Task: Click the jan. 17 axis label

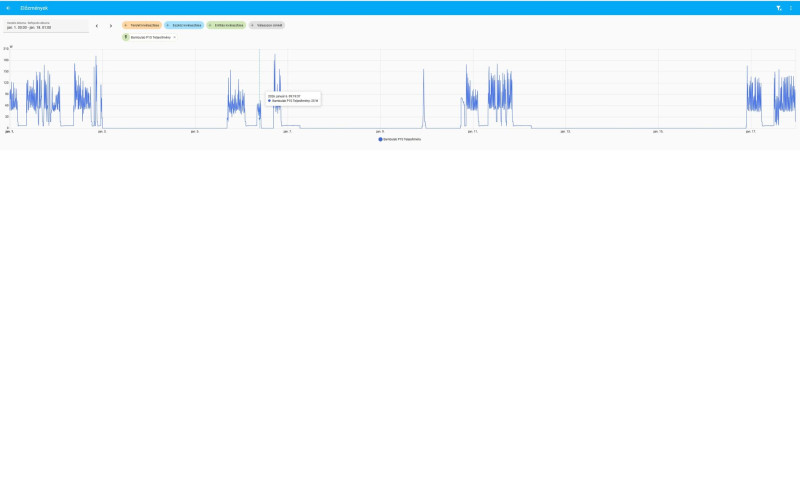Action: (750, 132)
